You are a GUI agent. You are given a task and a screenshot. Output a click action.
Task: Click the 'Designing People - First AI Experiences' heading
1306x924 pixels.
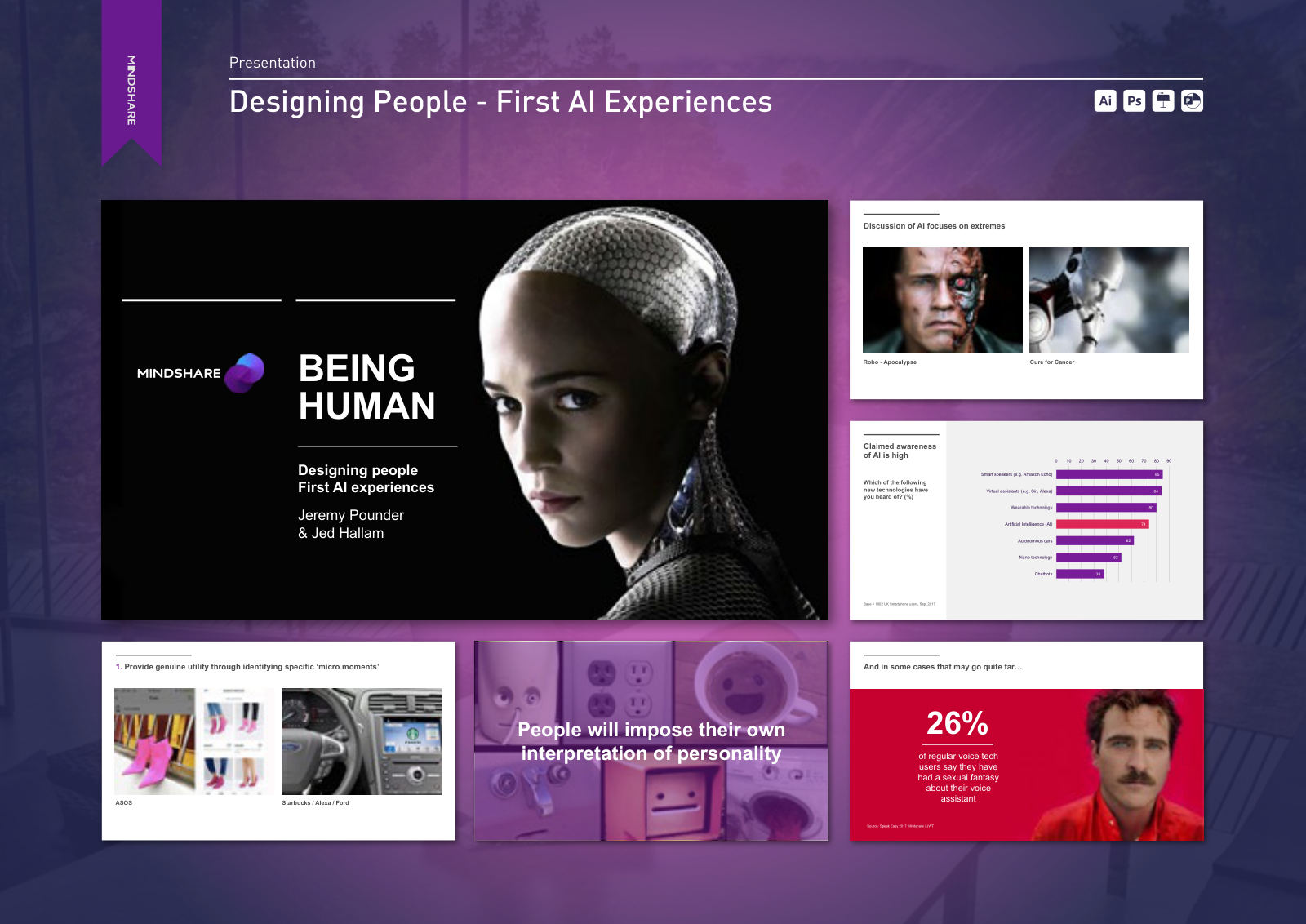tap(500, 102)
